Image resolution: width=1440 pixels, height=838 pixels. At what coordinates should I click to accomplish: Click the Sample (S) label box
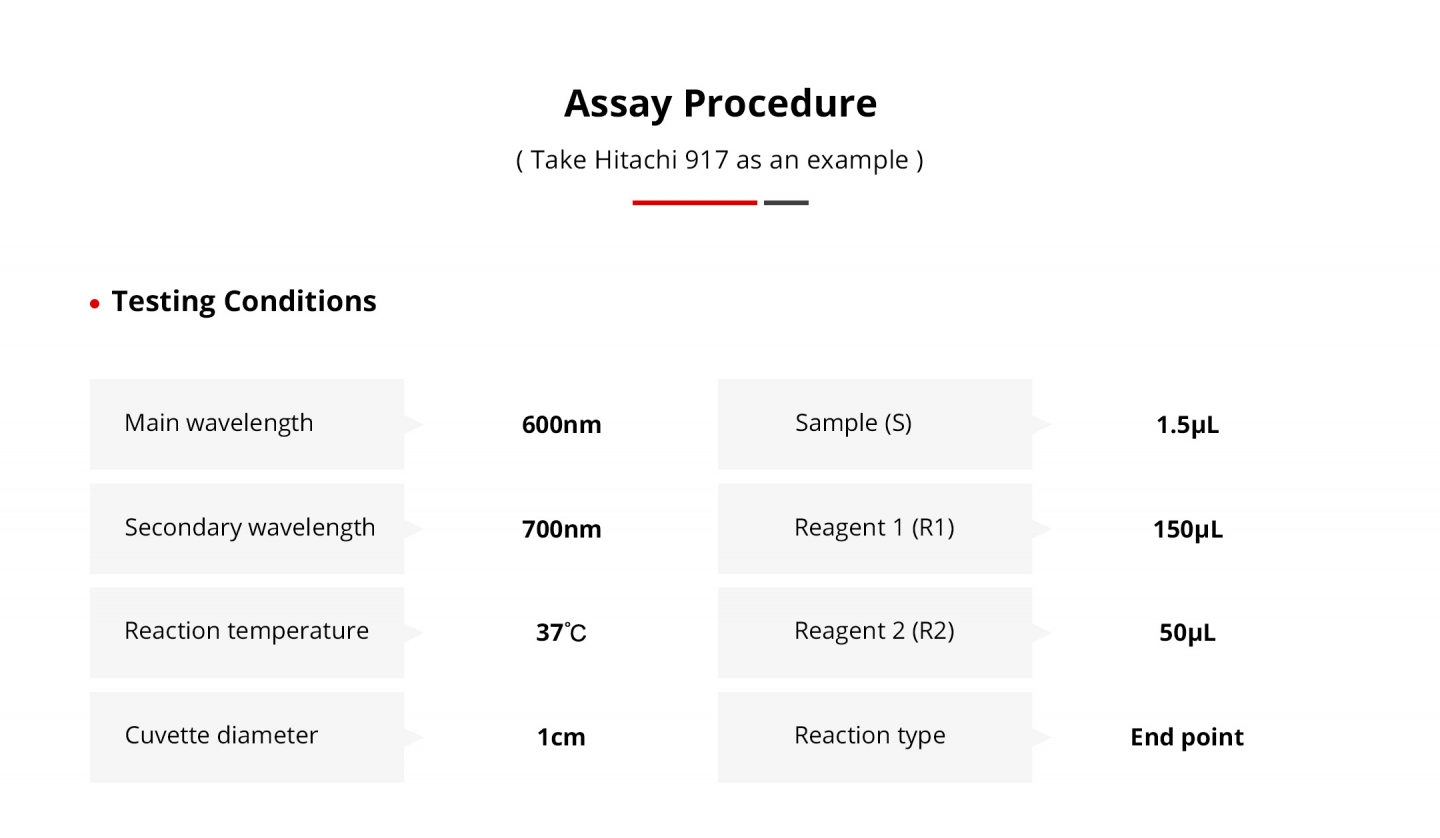click(874, 424)
